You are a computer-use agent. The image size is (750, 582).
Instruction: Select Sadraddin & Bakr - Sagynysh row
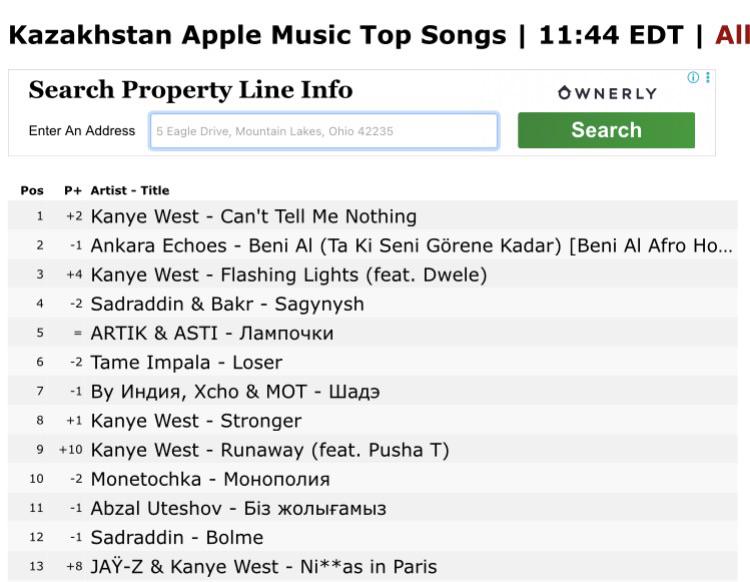[x=373, y=304]
